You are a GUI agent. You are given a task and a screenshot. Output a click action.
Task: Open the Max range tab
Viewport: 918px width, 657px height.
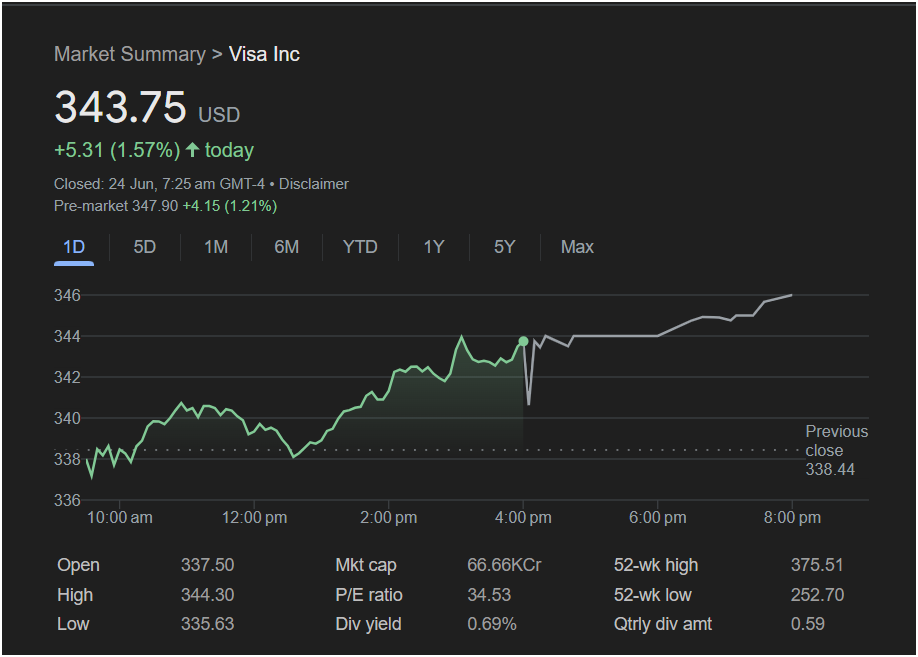click(577, 247)
